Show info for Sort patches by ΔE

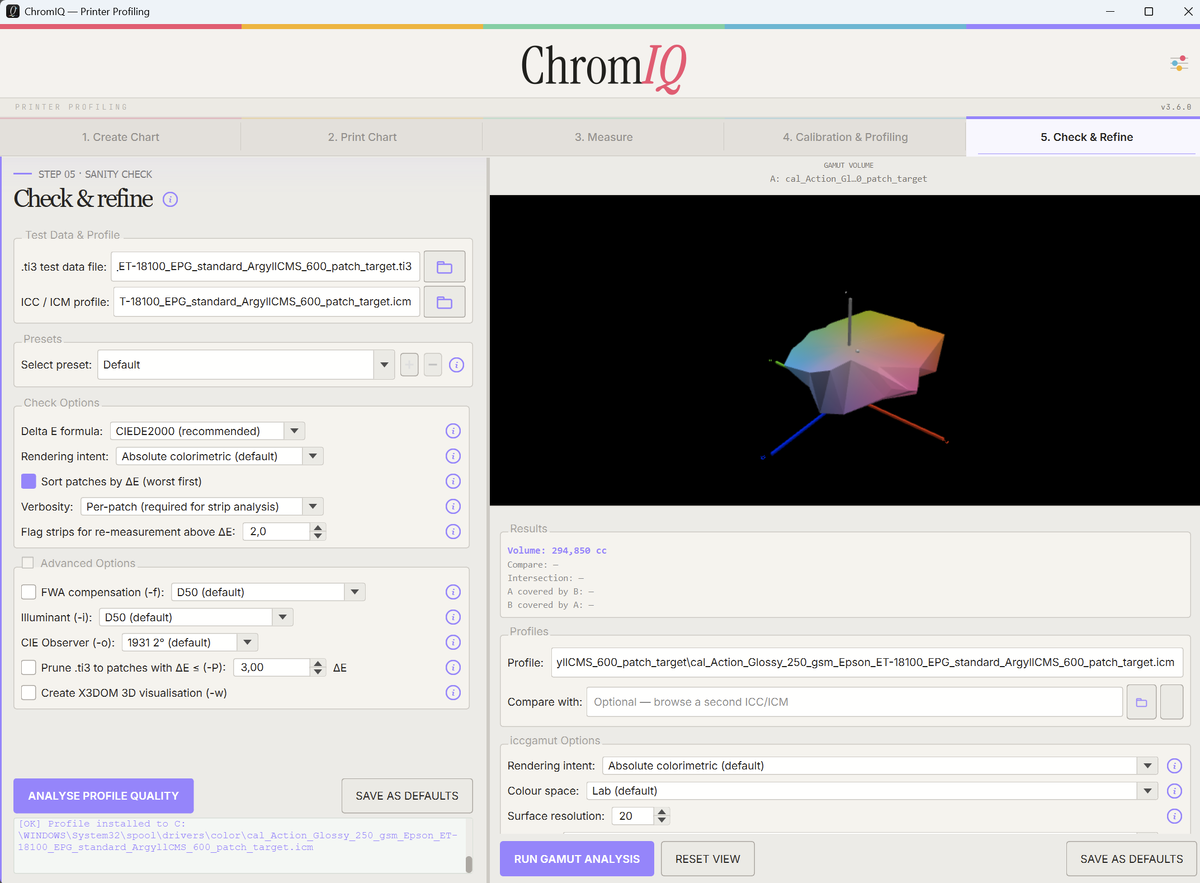452,481
